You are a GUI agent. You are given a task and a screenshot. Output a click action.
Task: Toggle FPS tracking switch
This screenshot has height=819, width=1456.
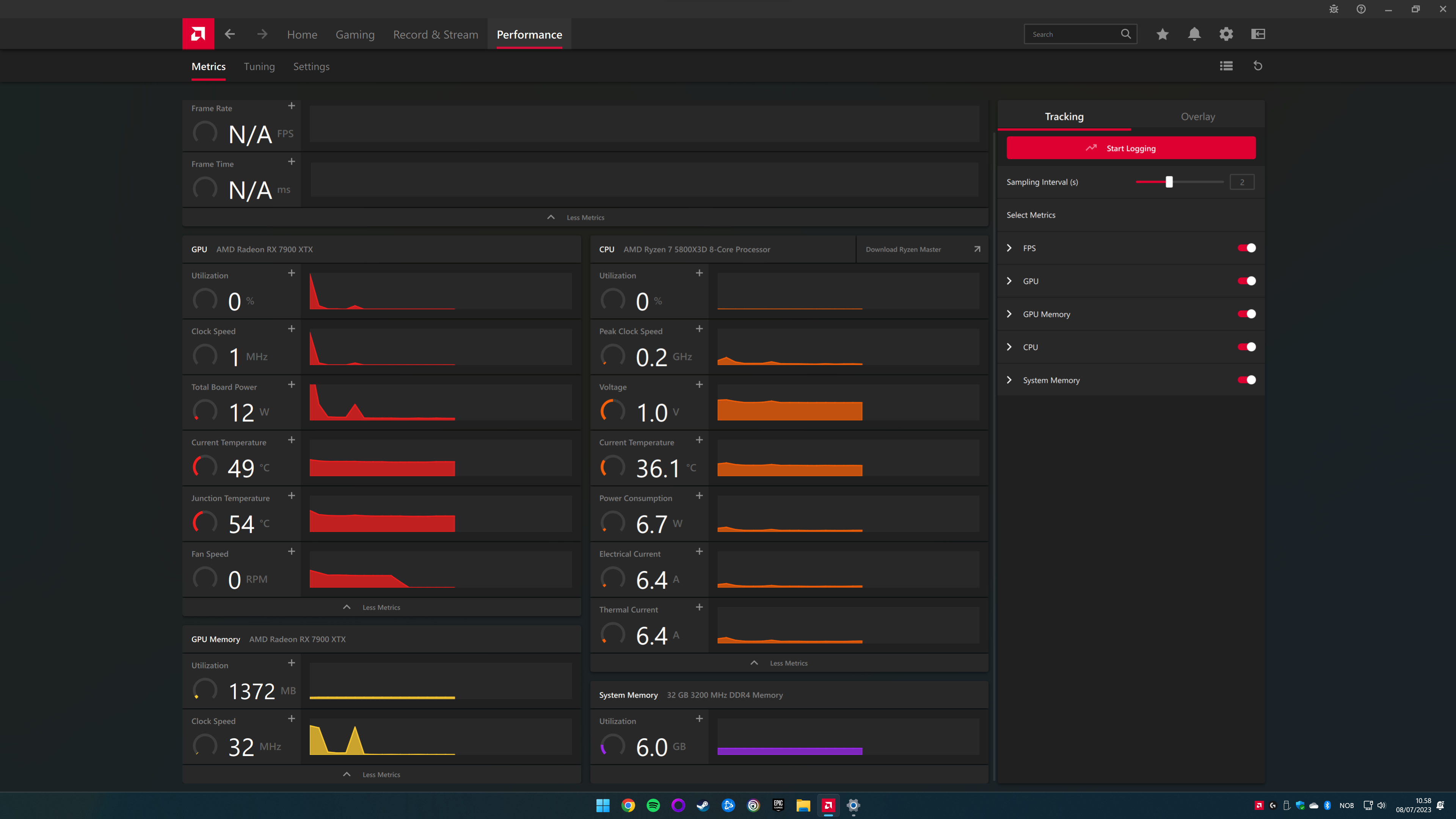pos(1247,248)
